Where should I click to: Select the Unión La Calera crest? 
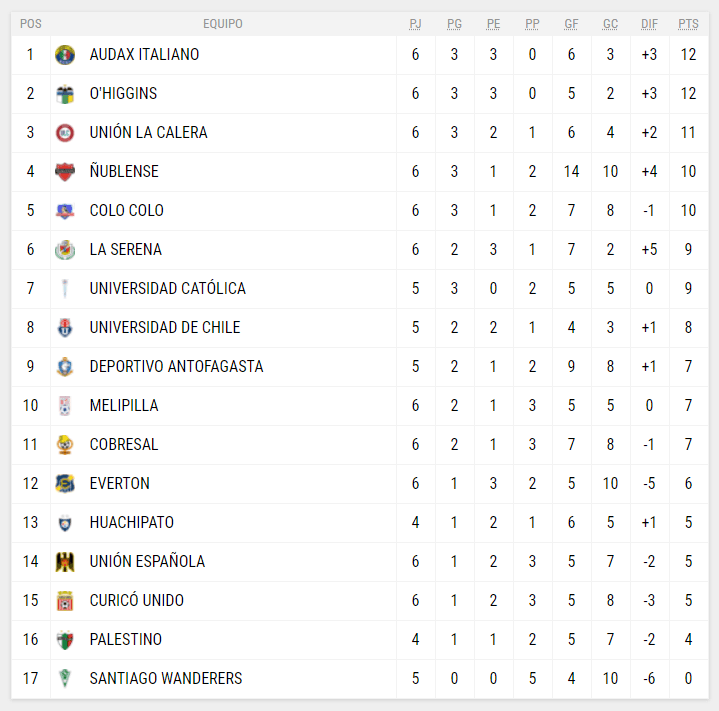[65, 133]
